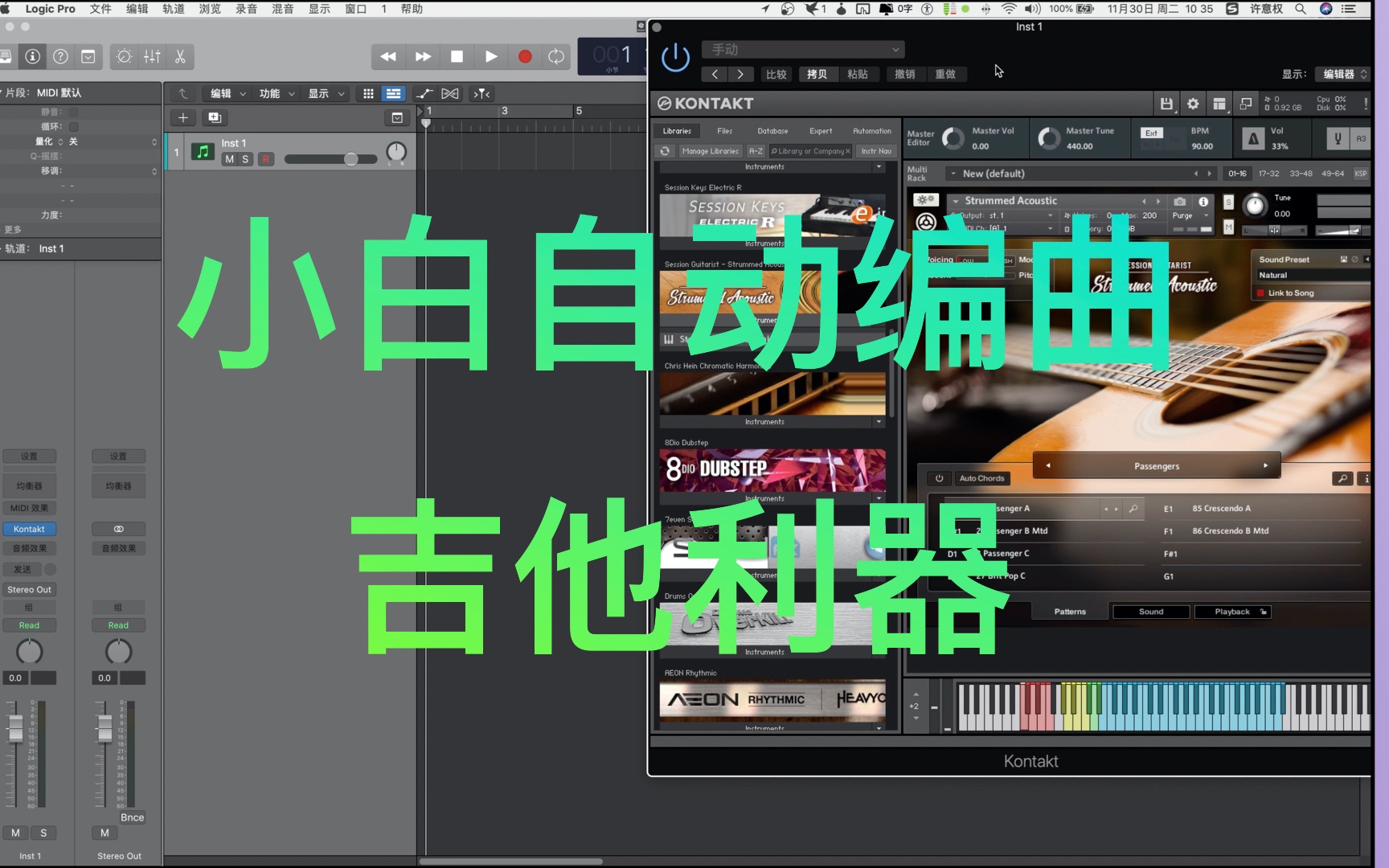Image resolution: width=1389 pixels, height=868 pixels.
Task: Open the Mixer faders icon
Action: click(152, 56)
